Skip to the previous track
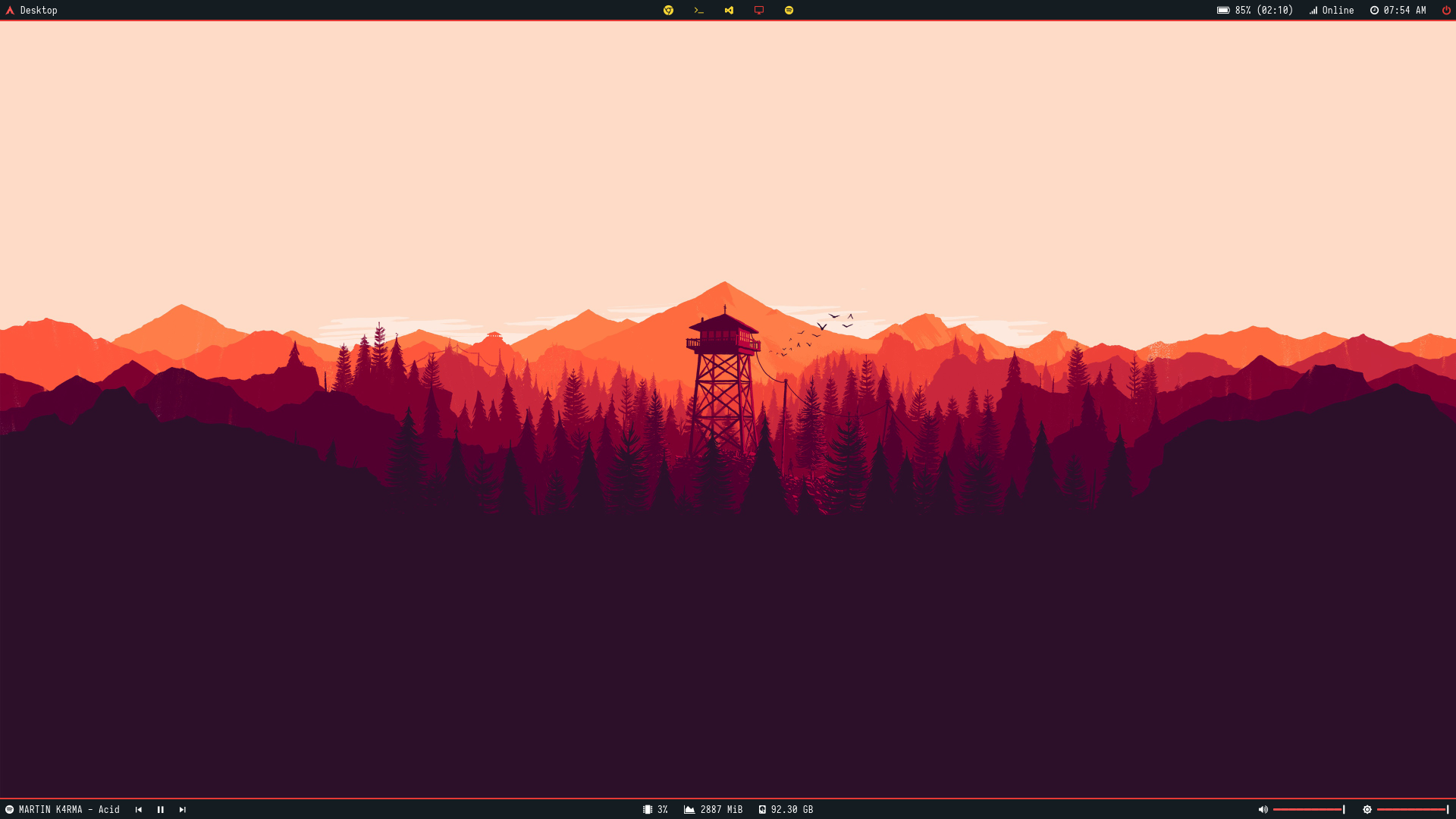The height and width of the screenshot is (819, 1456). click(x=138, y=810)
